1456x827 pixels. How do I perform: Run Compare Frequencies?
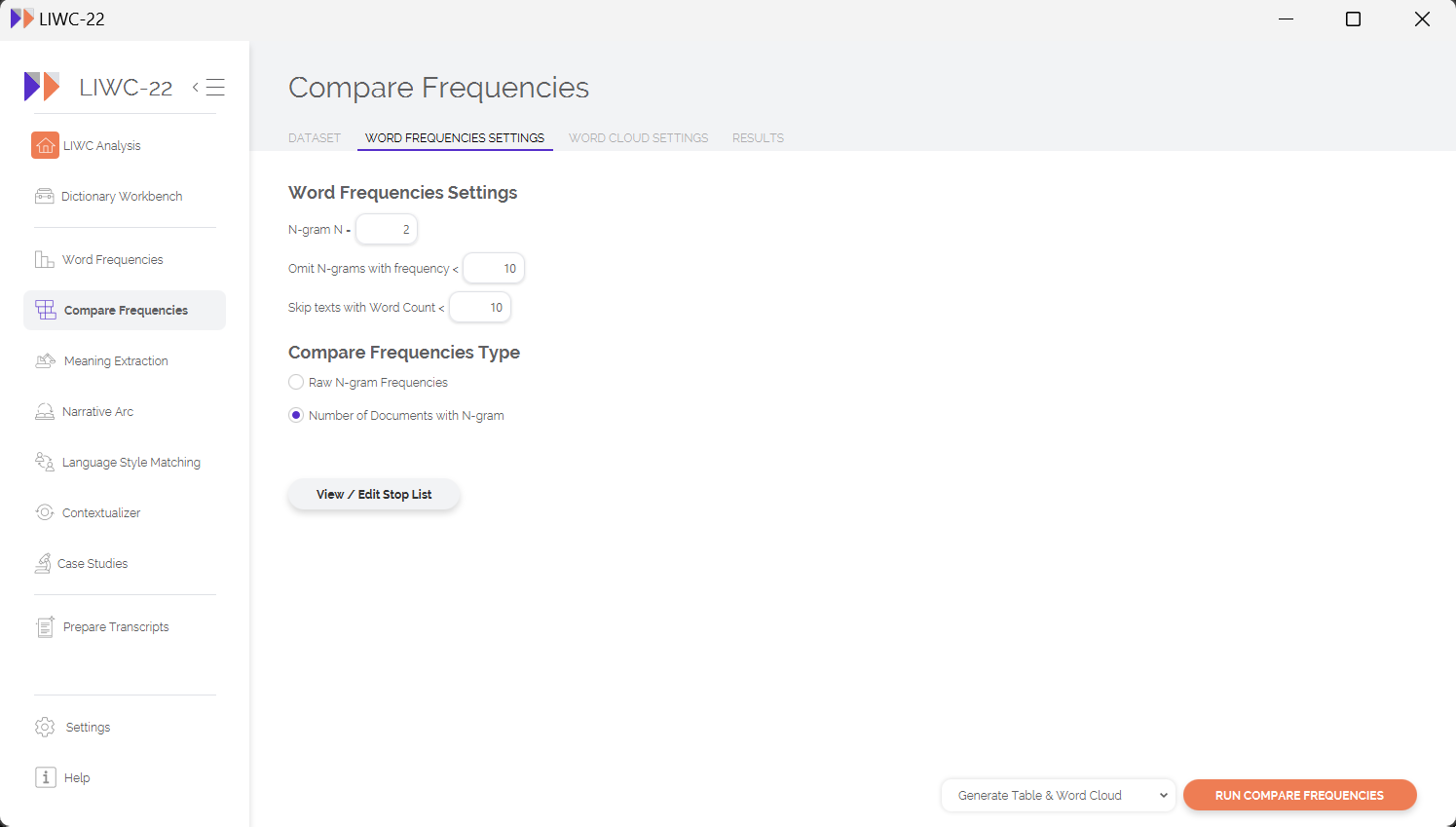(x=1299, y=795)
